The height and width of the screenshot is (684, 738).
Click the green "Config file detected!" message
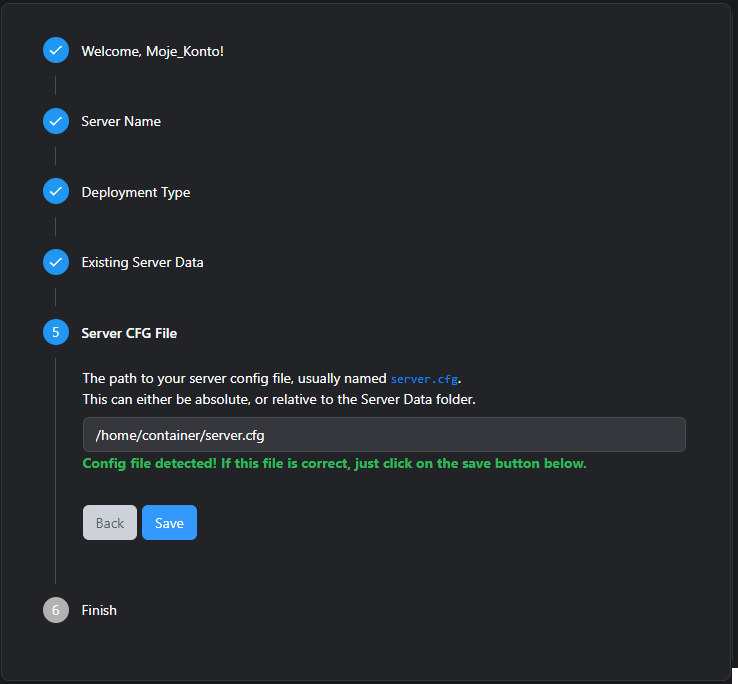pyautogui.click(x=334, y=464)
